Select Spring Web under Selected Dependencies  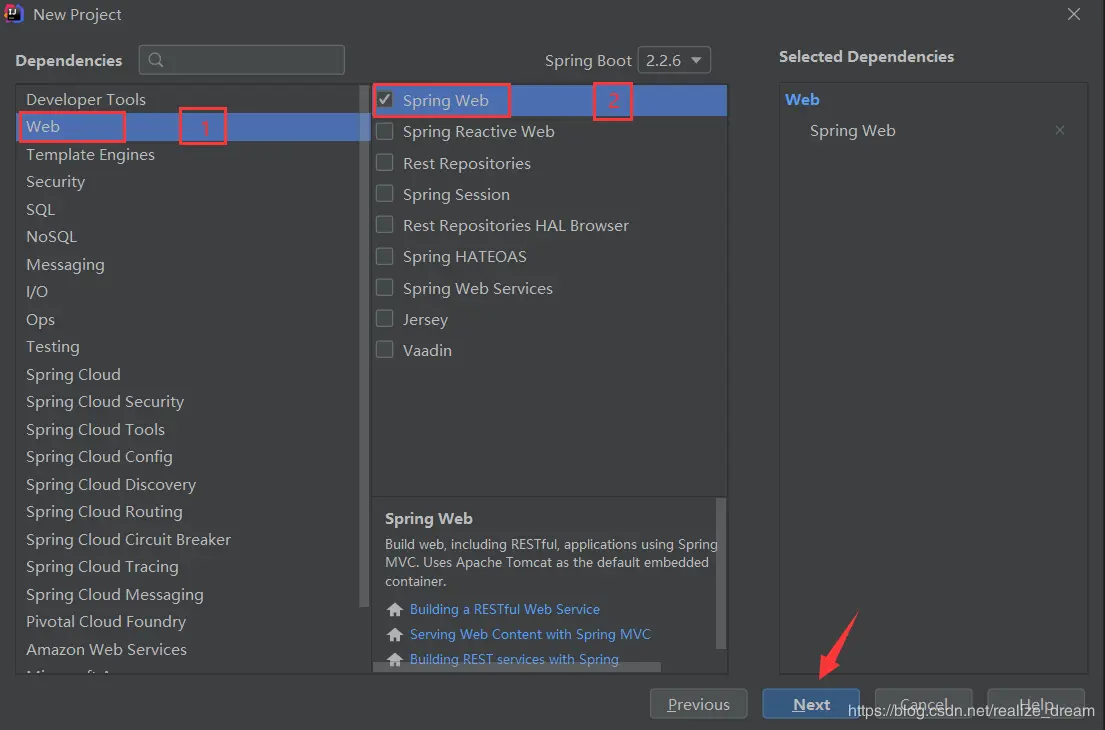852,130
